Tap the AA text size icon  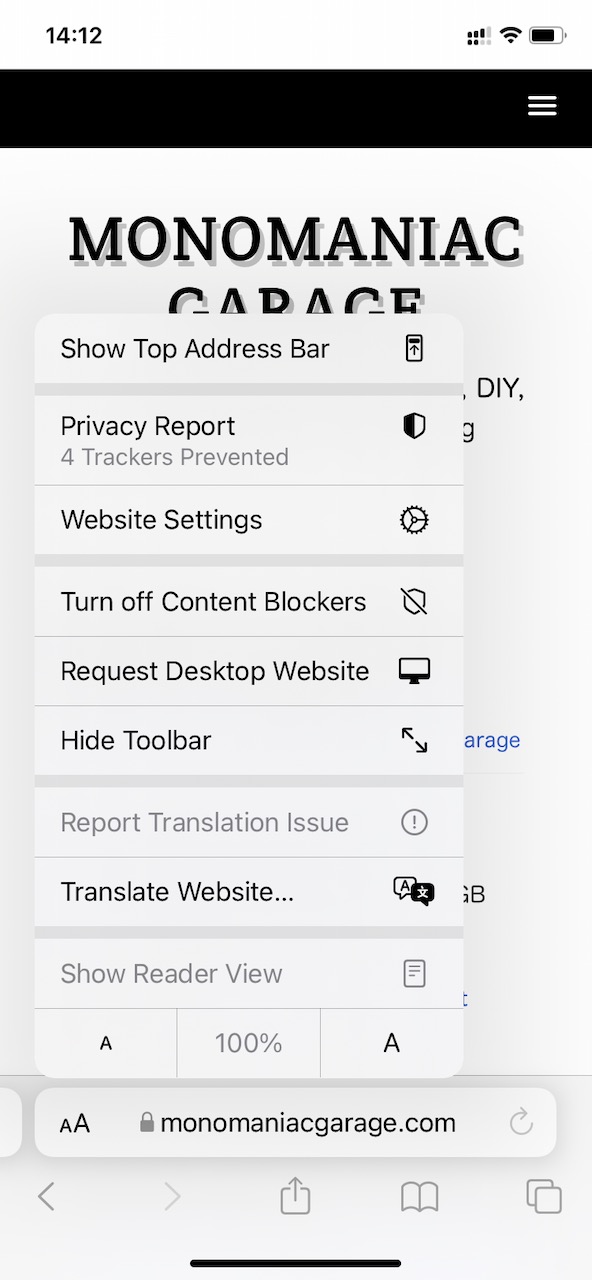click(x=75, y=1123)
